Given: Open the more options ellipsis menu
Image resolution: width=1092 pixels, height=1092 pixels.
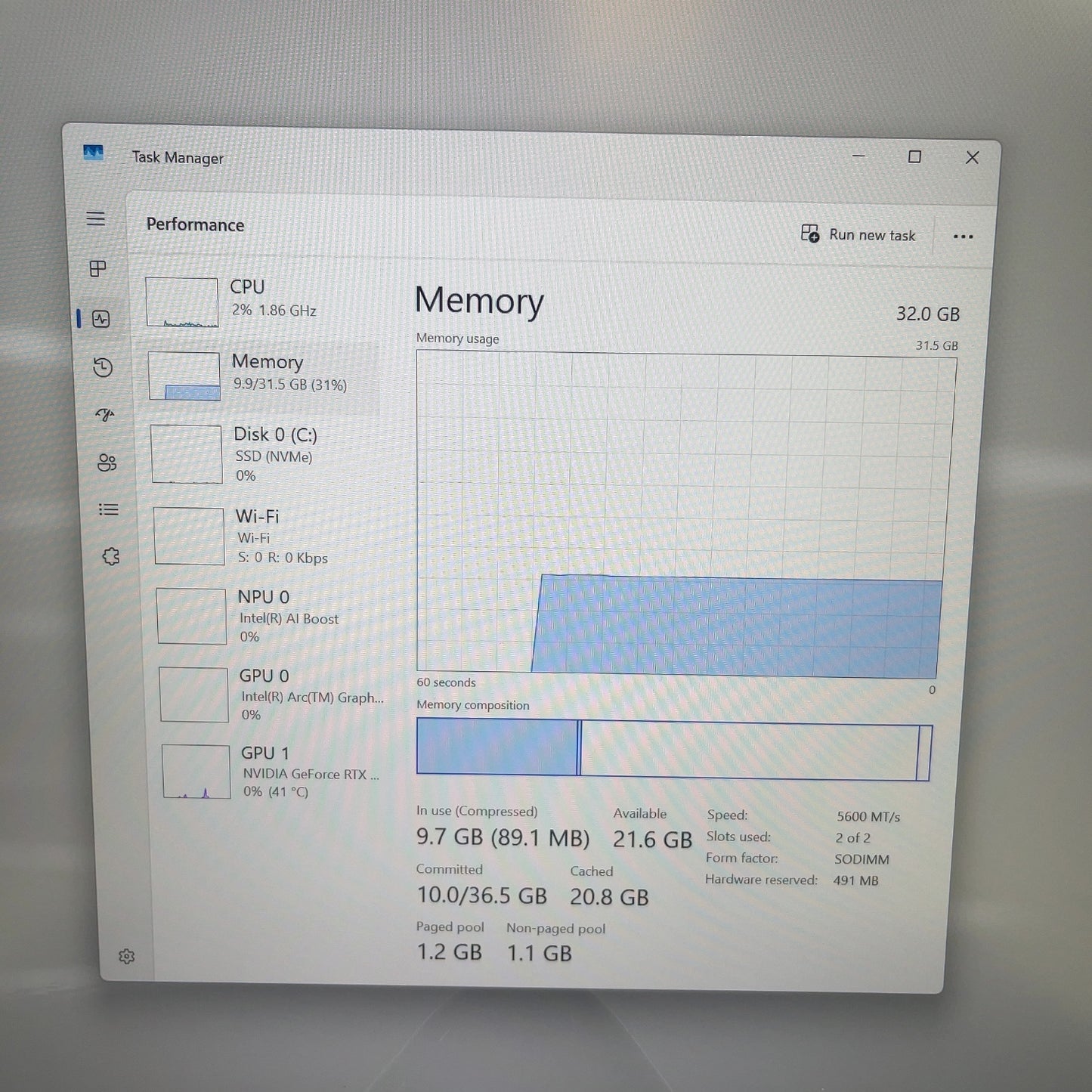Looking at the screenshot, I should pos(963,236).
